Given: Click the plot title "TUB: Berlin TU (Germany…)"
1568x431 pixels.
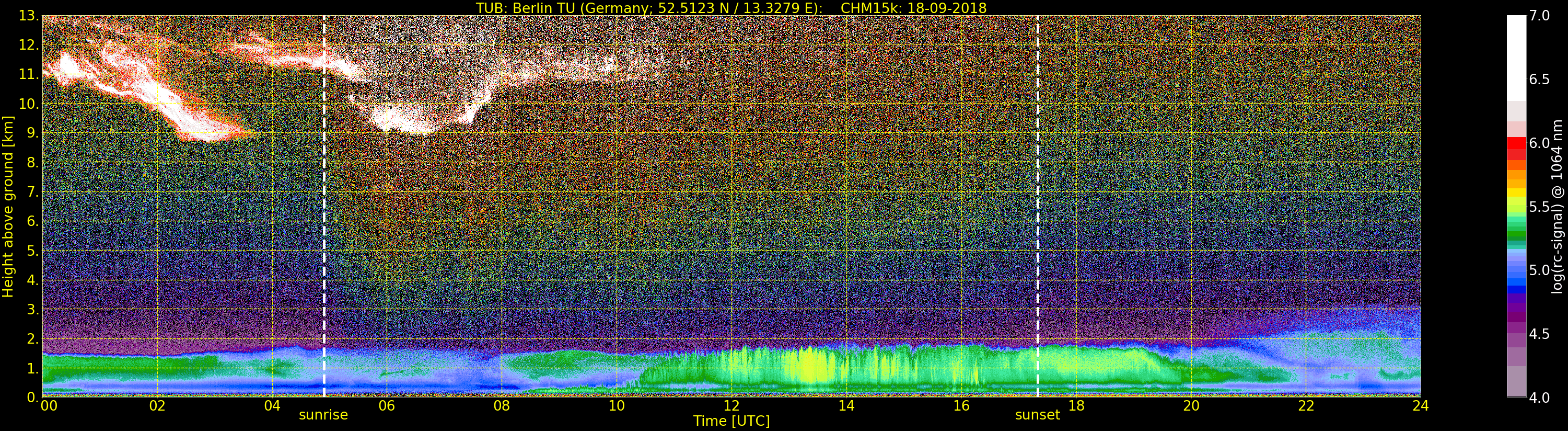Looking at the screenshot, I should coord(731,8).
